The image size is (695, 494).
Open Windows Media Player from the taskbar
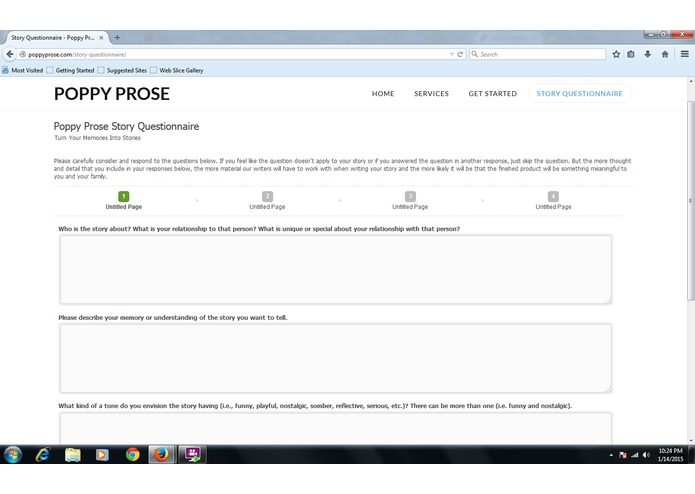click(102, 454)
